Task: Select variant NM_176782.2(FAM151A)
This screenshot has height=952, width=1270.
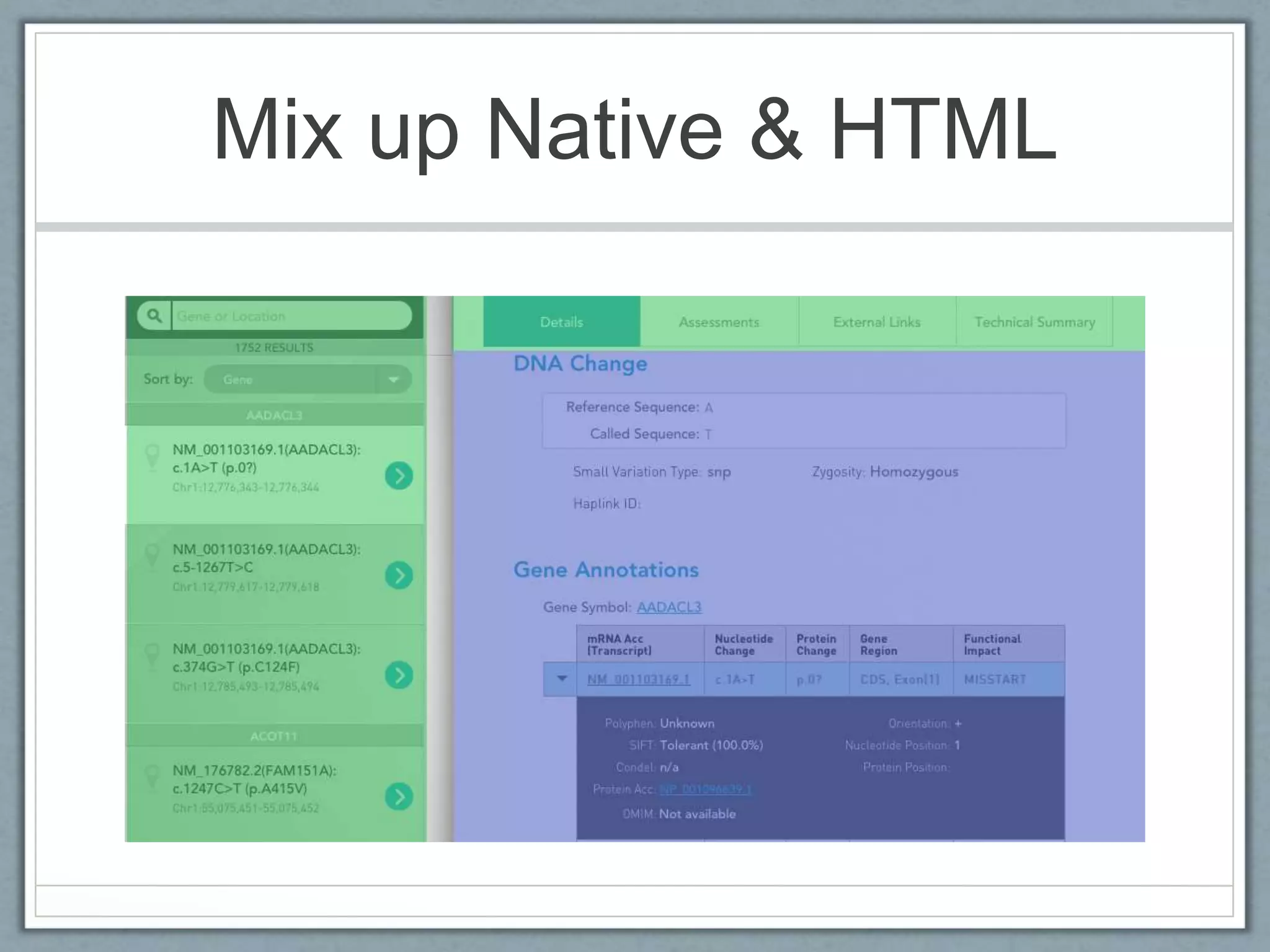Action: (x=254, y=770)
